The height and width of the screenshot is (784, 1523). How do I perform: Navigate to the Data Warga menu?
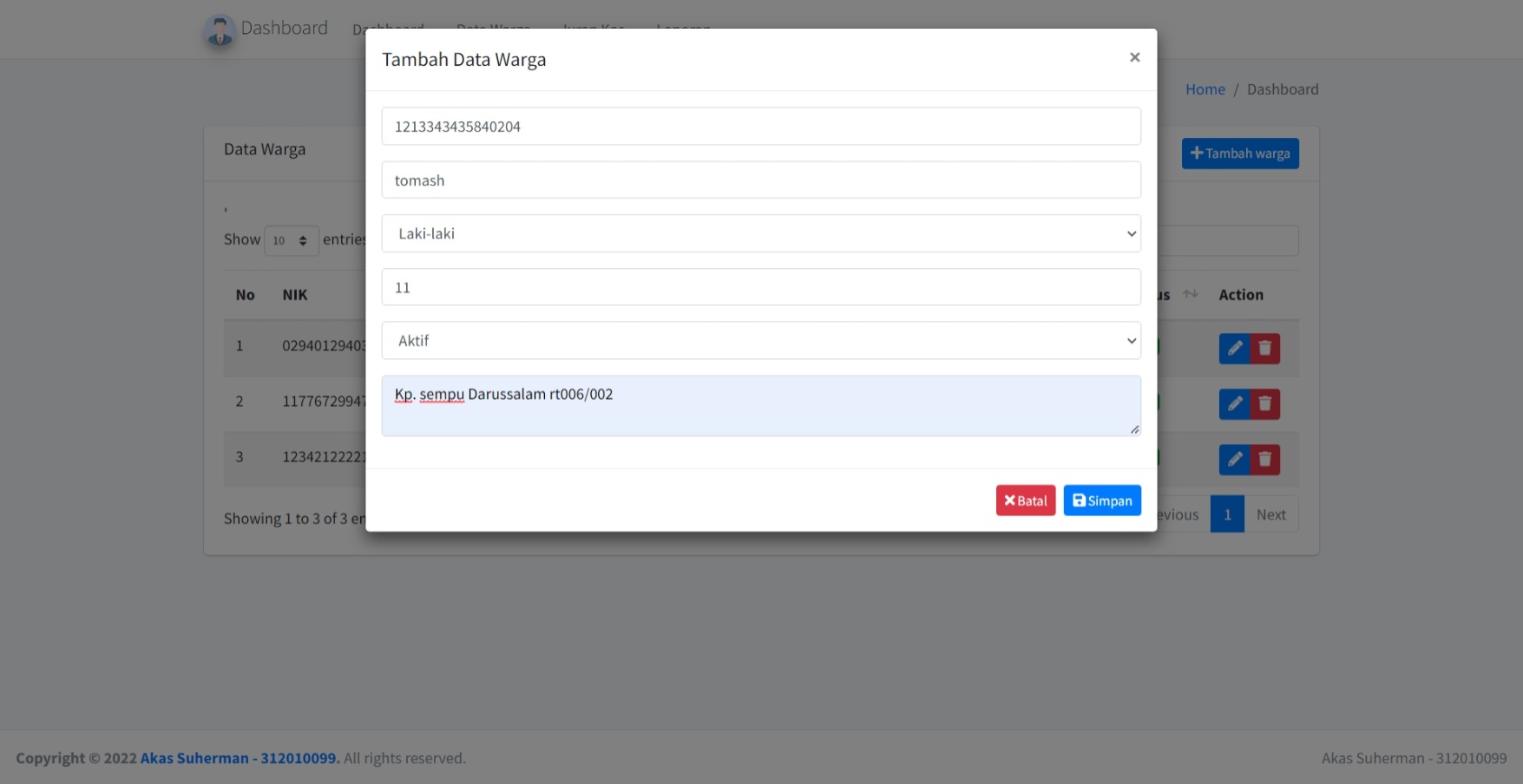coord(494,29)
